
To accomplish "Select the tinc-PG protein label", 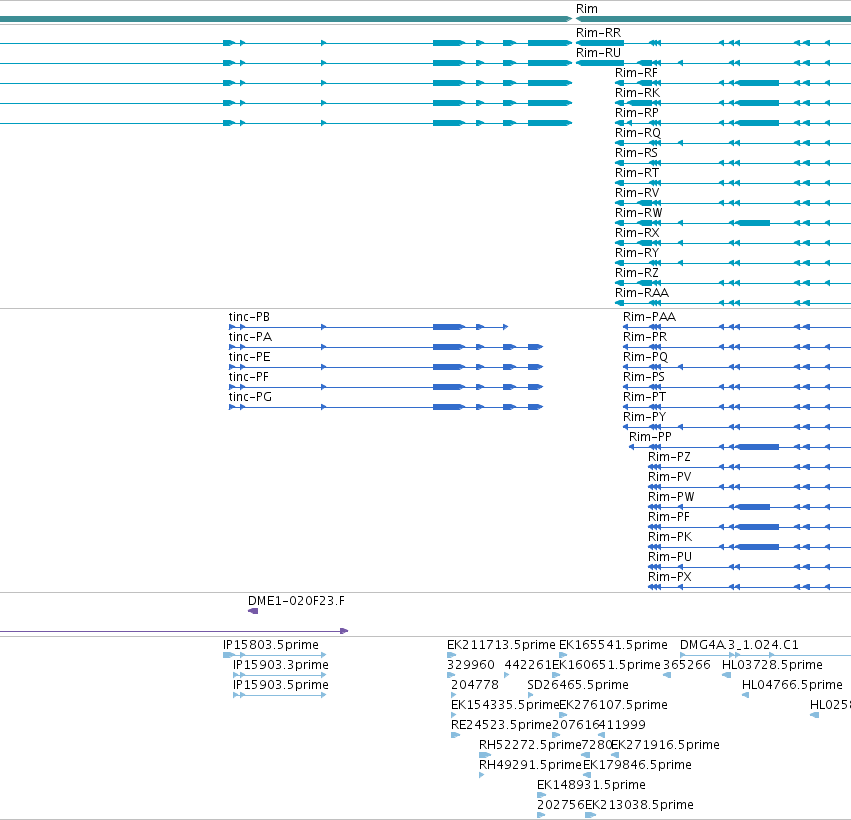I will point(250,397).
